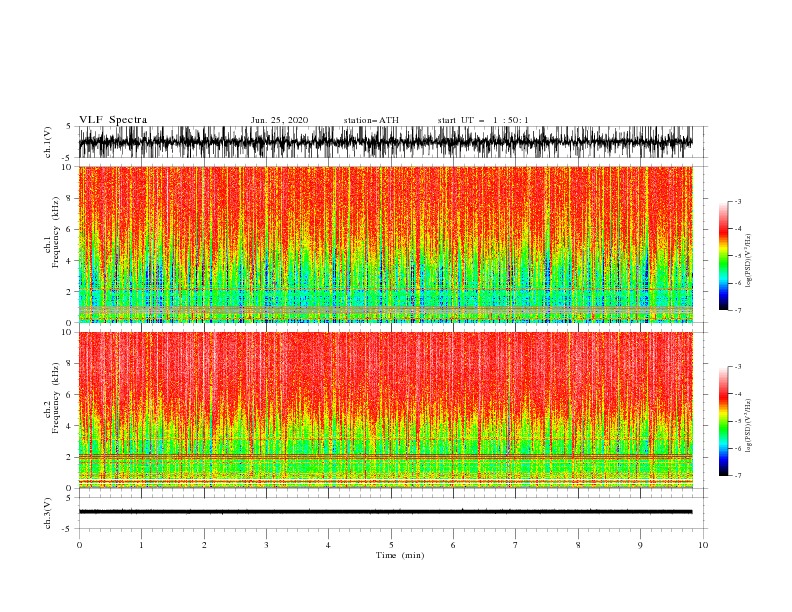Click the ch.1 PSD color scale bar
This screenshot has width=792, height=612.
pos(723,256)
